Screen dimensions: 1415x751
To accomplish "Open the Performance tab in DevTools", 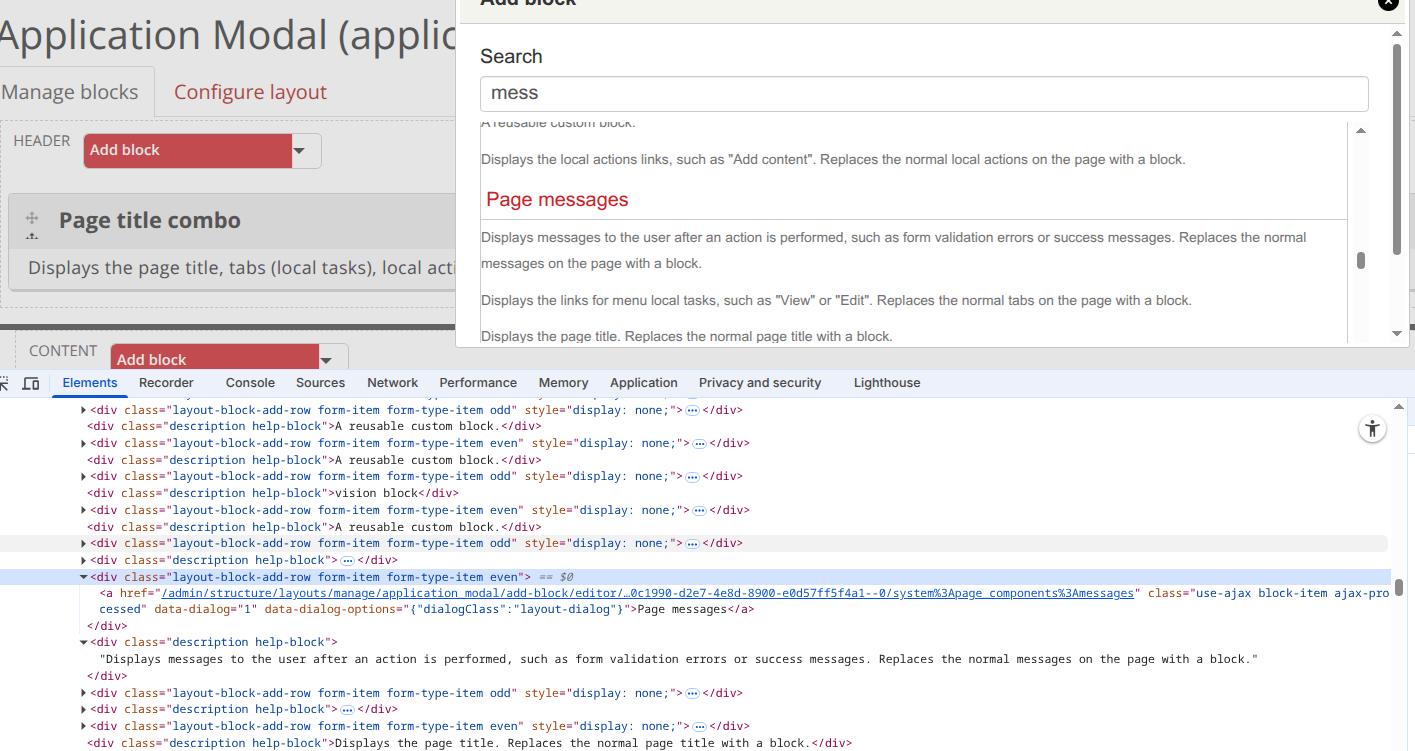I will 478,383.
